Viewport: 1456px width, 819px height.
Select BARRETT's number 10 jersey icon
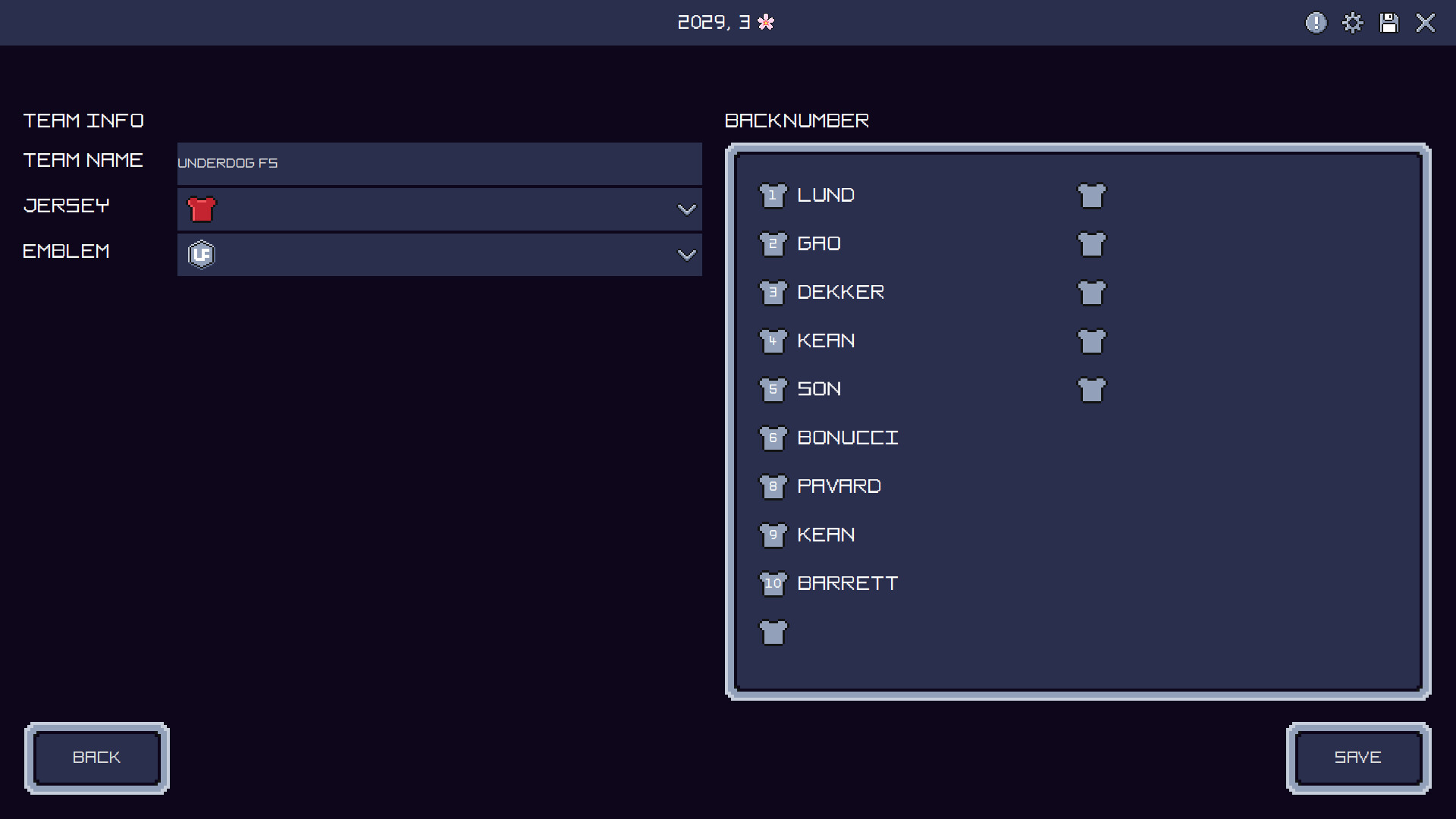pyautogui.click(x=773, y=583)
